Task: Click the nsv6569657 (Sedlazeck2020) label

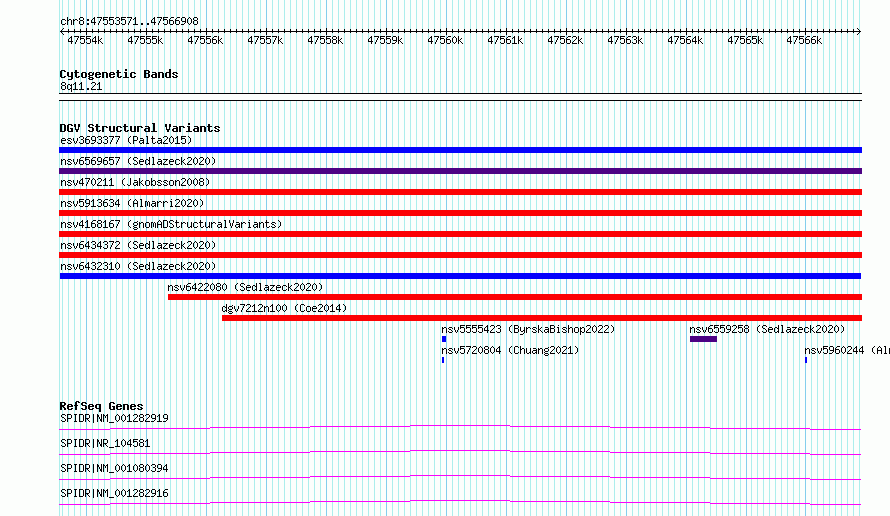Action: pos(138,161)
